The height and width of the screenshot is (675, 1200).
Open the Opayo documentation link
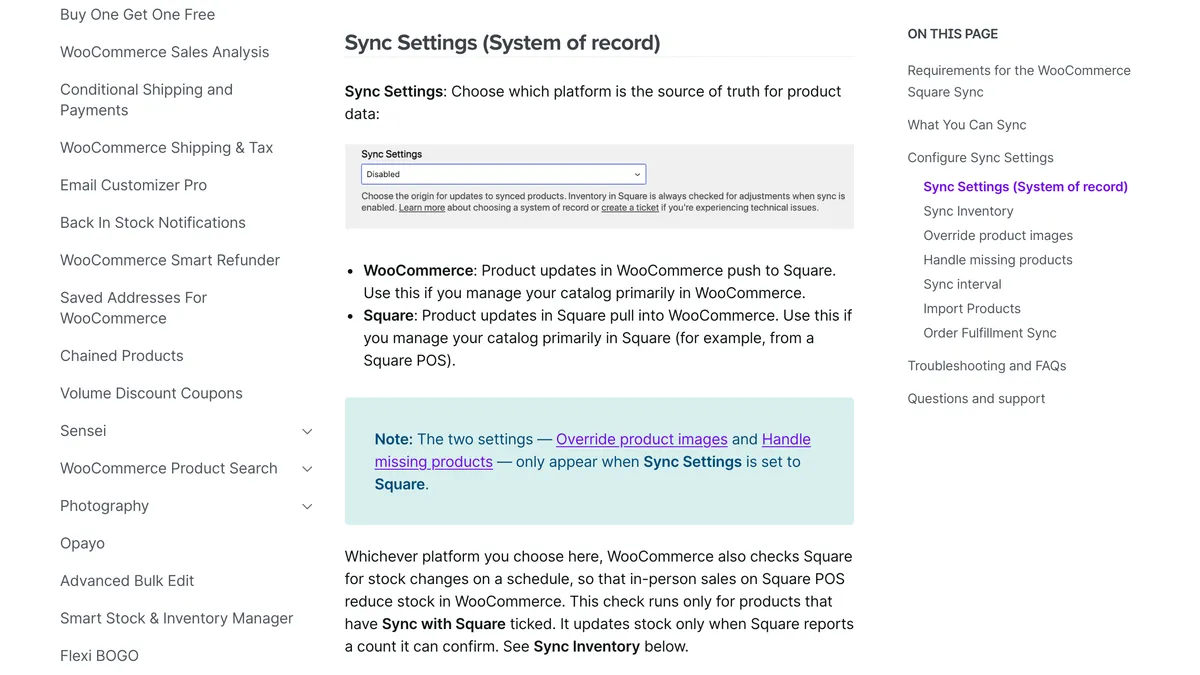click(82, 543)
